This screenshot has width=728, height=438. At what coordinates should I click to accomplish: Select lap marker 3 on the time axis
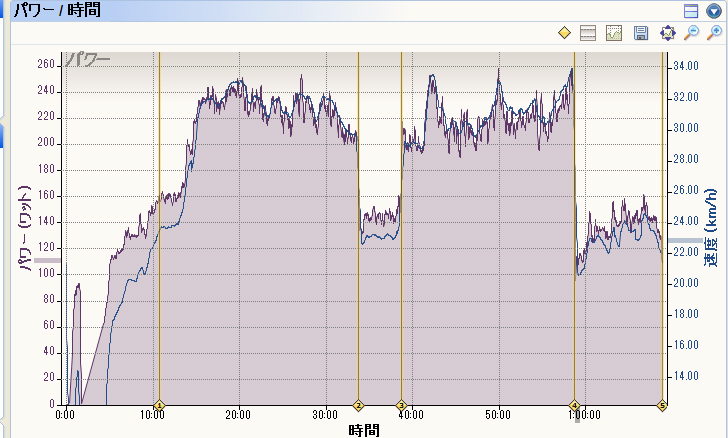401,405
